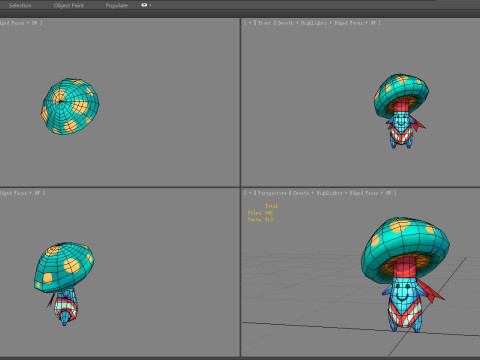Click the Perspective viewport name label
Screen dimensions: 480x360
(x=272, y=193)
